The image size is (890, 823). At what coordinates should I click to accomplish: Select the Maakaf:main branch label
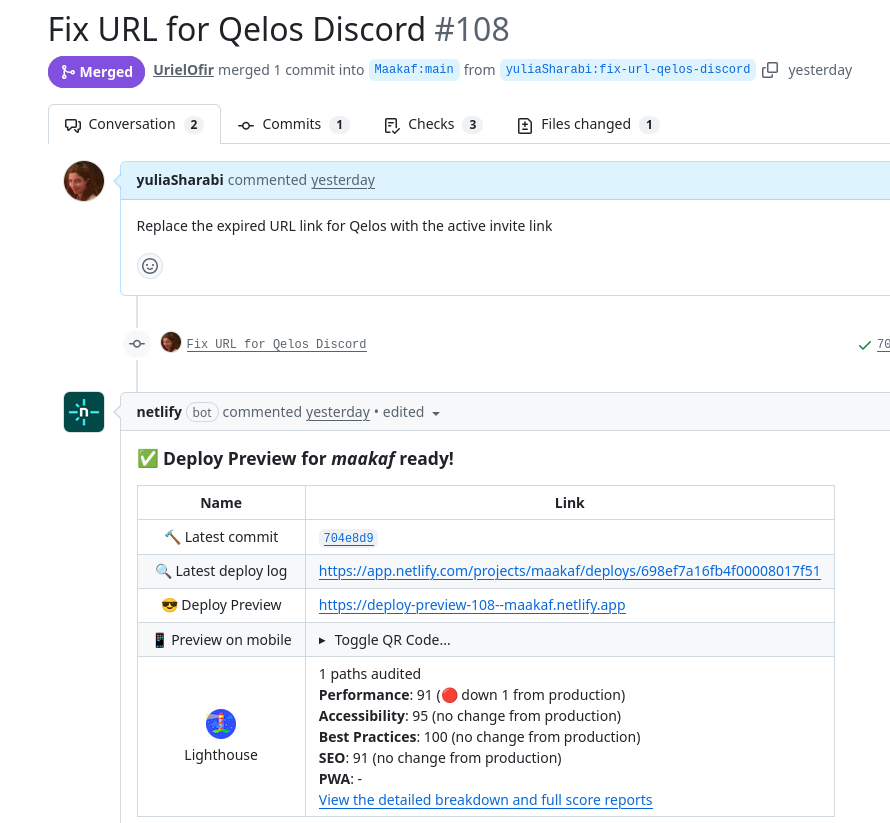414,69
